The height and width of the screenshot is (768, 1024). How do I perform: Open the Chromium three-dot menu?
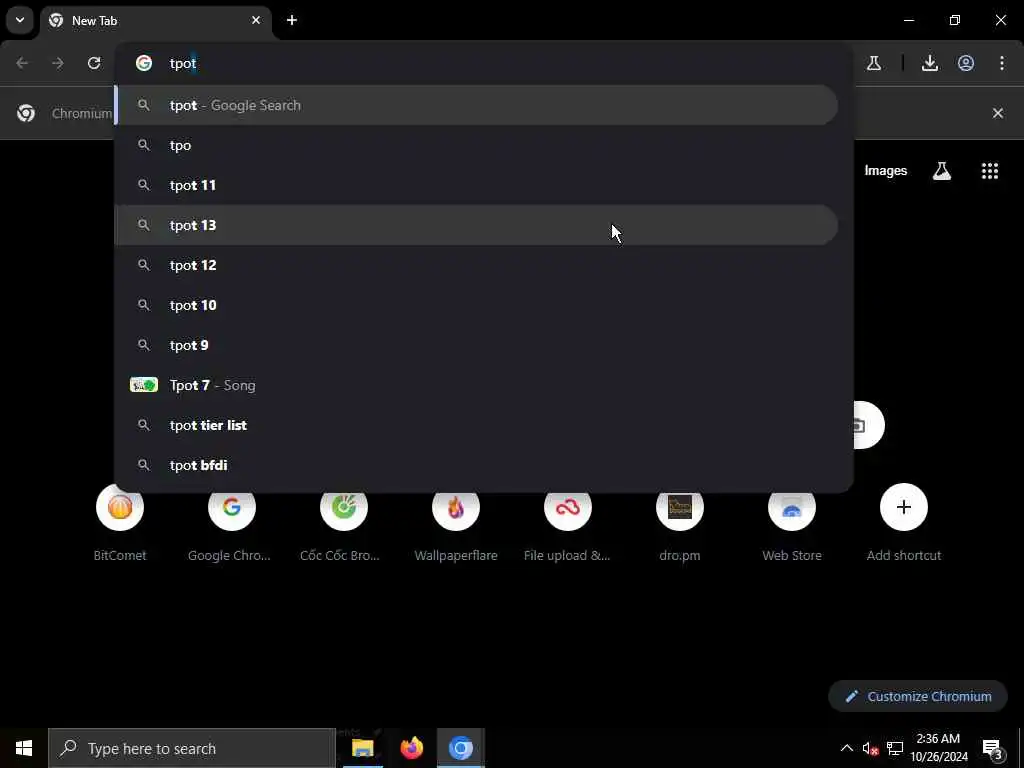coord(1002,63)
